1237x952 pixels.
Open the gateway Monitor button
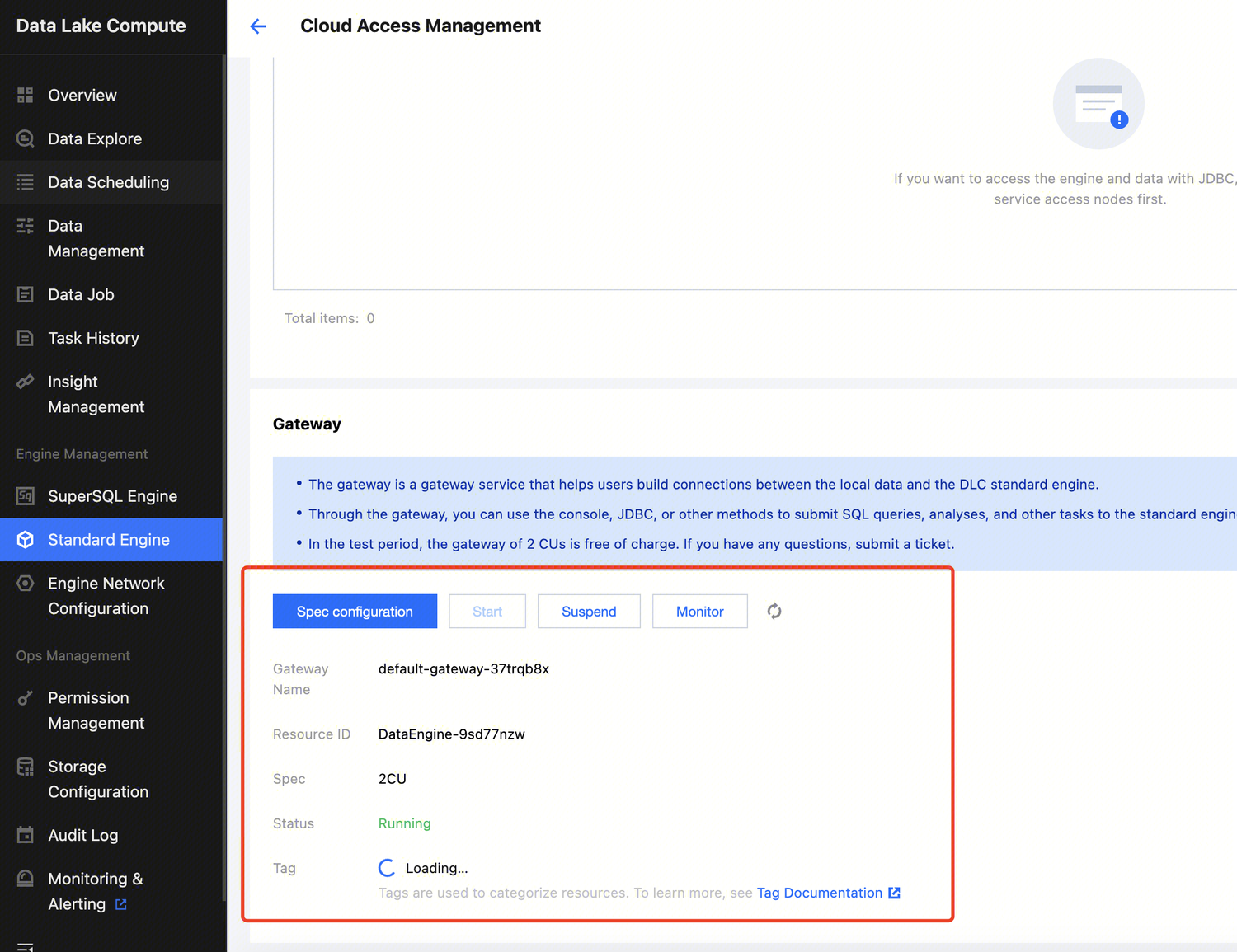coord(699,612)
